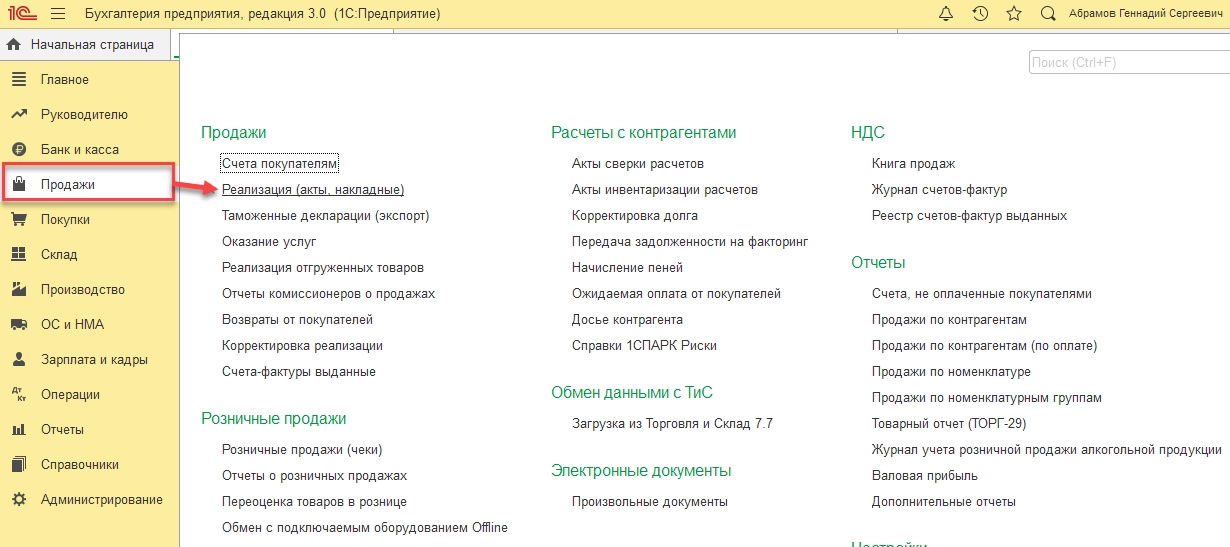
Task: Open notifications bell icon
Action: [946, 14]
